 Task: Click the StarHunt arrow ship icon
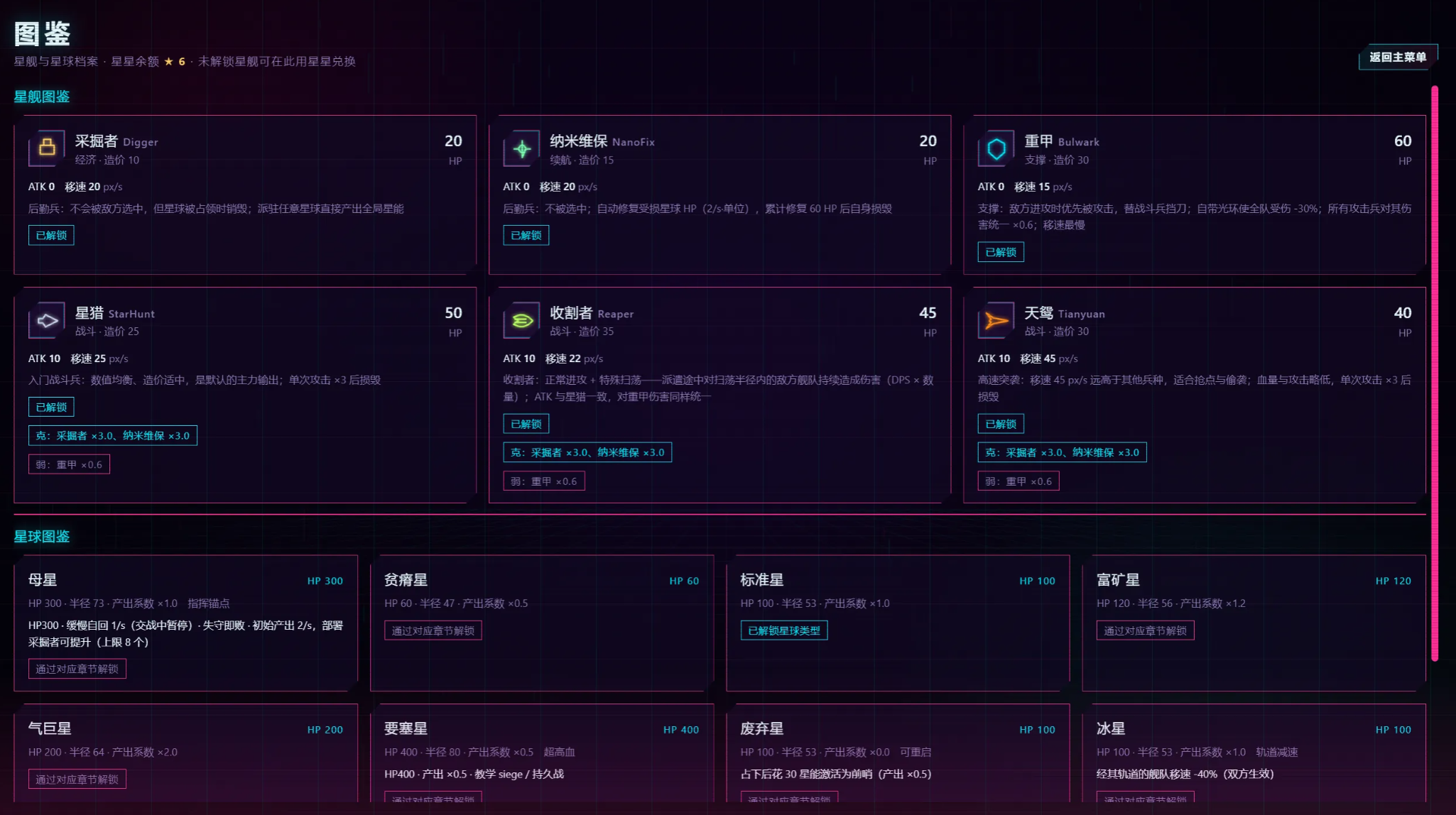tap(47, 320)
